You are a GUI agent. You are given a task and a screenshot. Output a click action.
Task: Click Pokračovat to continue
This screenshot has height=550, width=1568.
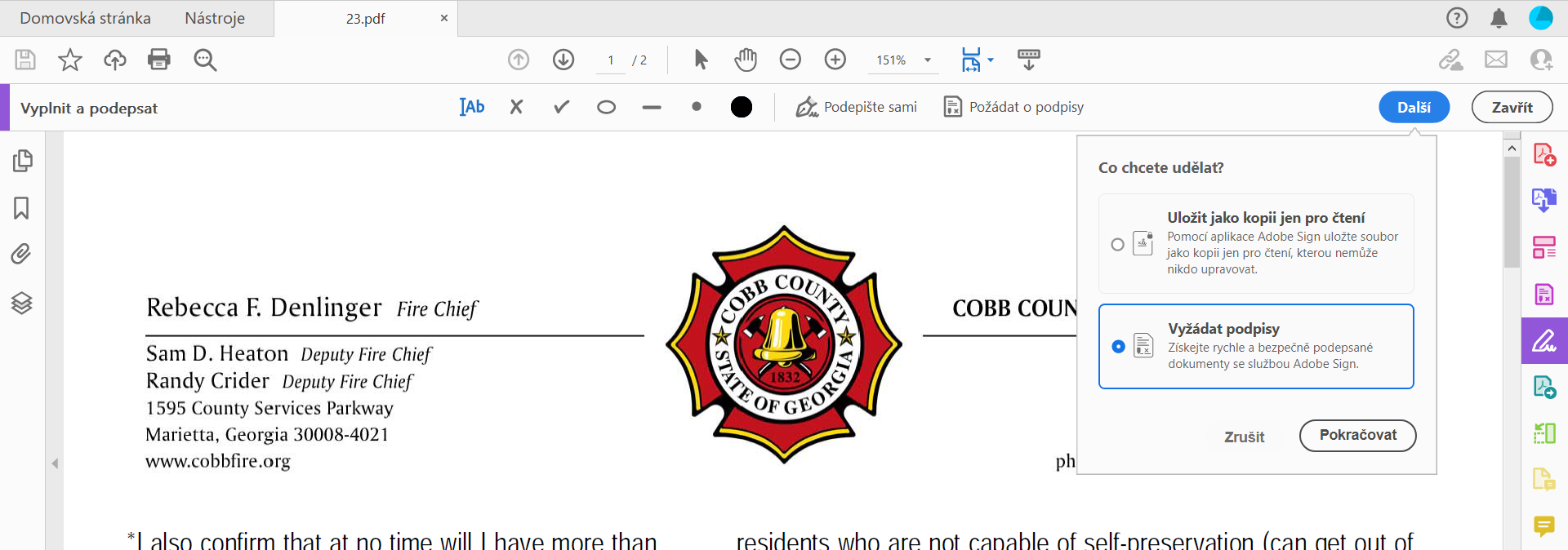pyautogui.click(x=1358, y=435)
